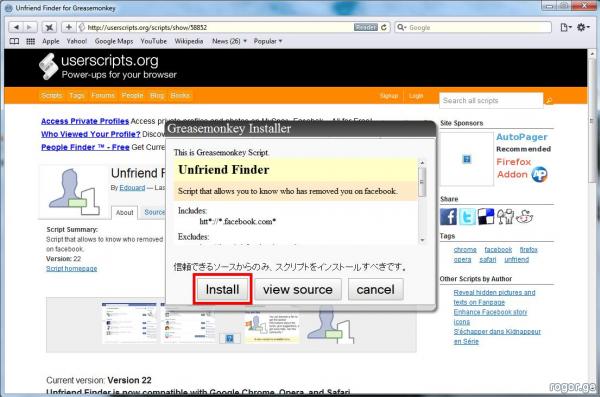Share script via the Twitter icon
This screenshot has width=600, height=397.
[467, 216]
